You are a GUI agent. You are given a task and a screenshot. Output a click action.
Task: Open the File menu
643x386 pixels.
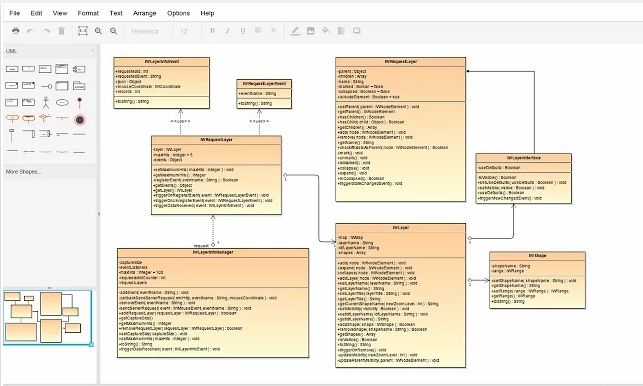(15, 13)
